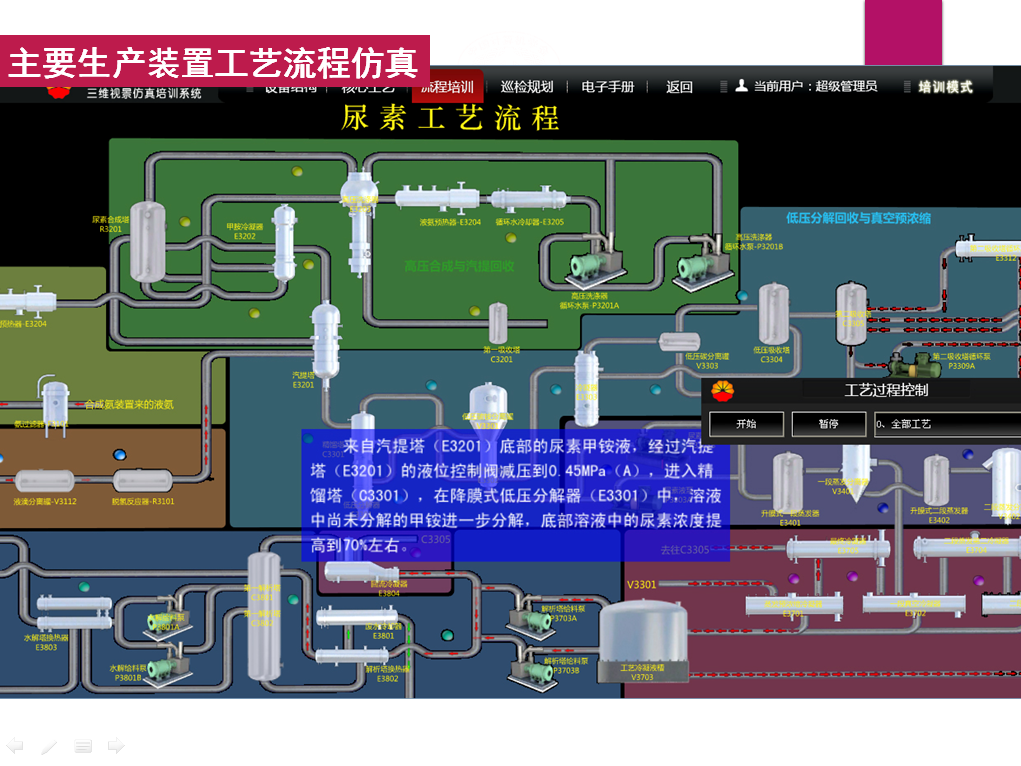Select the 液液分离罐 V3112 tank
This screenshot has height=766, width=1021.
[45, 481]
